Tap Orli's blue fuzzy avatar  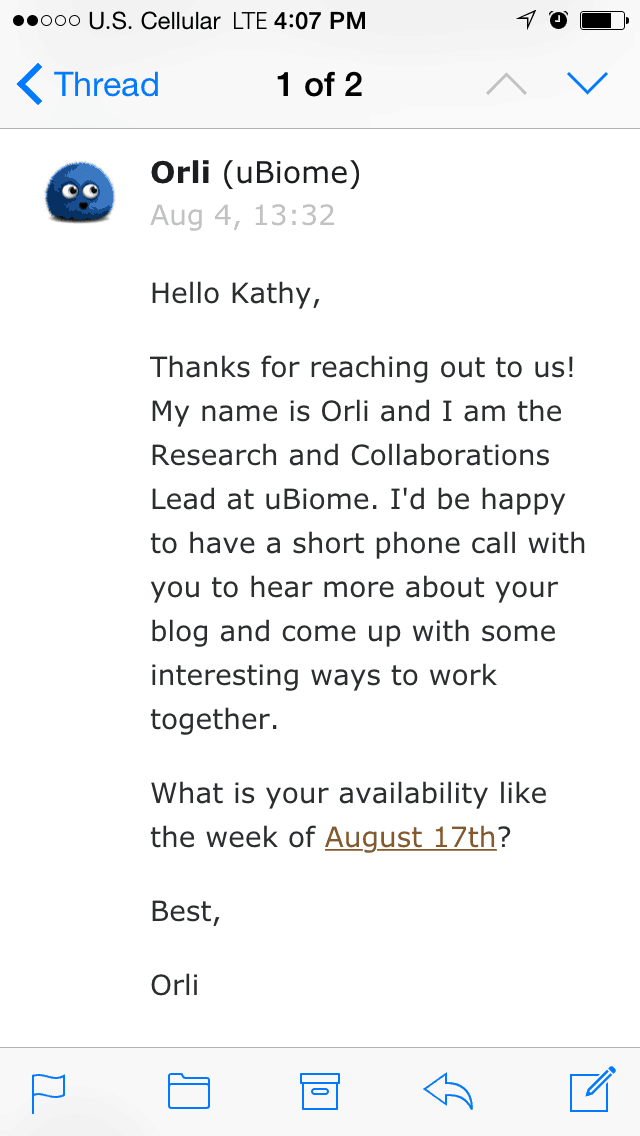[80, 191]
